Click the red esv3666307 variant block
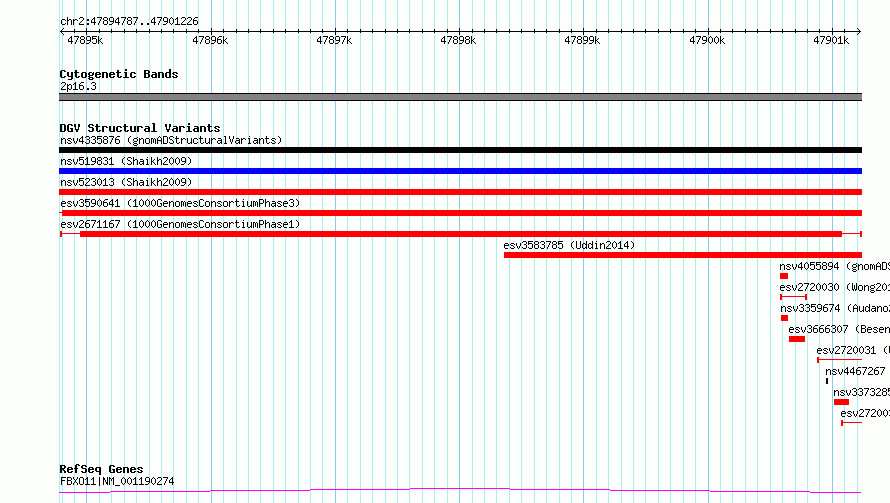The image size is (890, 503). click(x=797, y=339)
